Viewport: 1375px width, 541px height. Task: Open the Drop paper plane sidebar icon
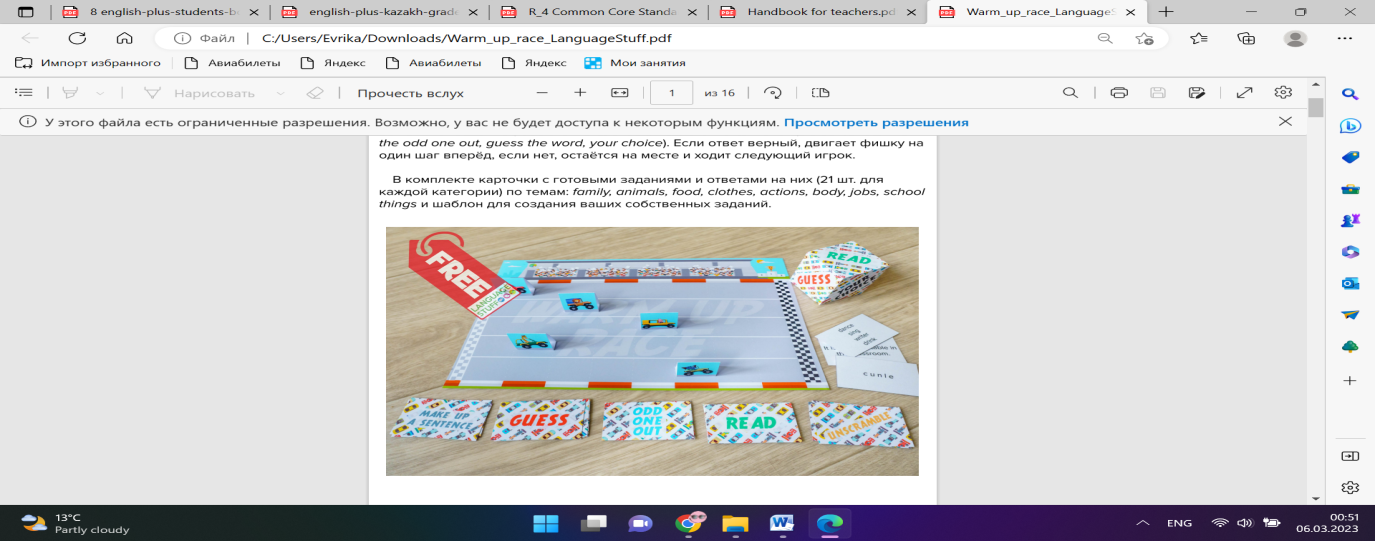coord(1349,314)
